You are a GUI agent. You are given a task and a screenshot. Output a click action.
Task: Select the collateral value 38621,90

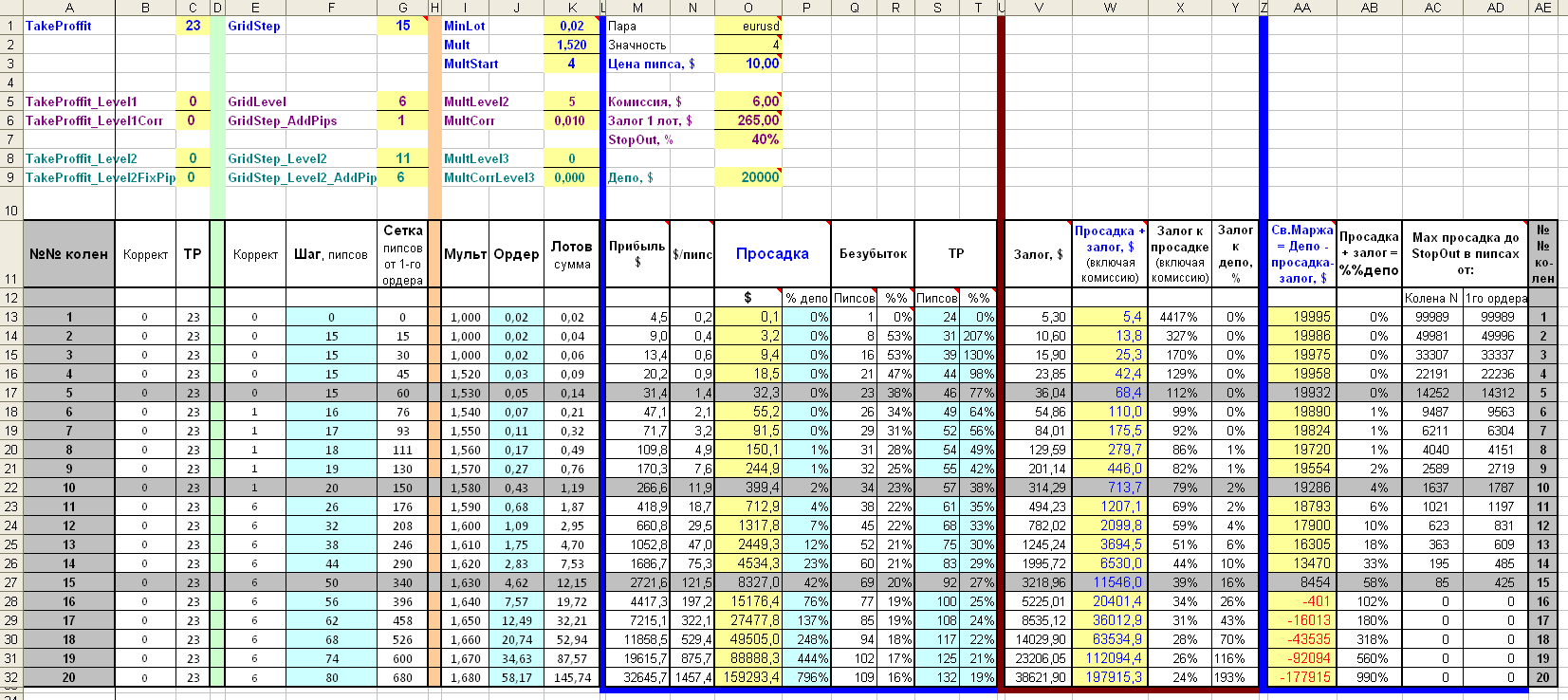pos(1039,677)
